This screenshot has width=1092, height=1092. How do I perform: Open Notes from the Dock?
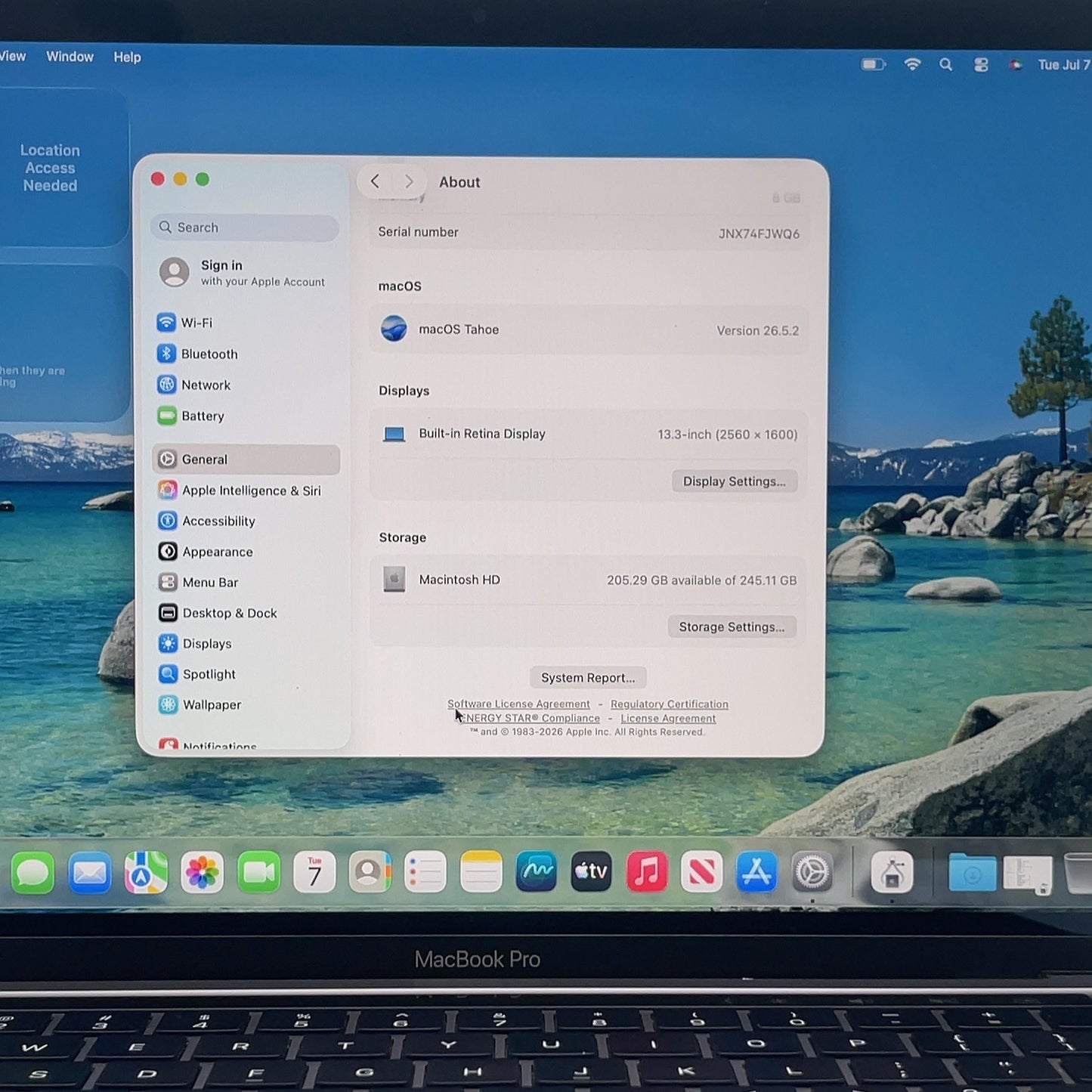481,872
